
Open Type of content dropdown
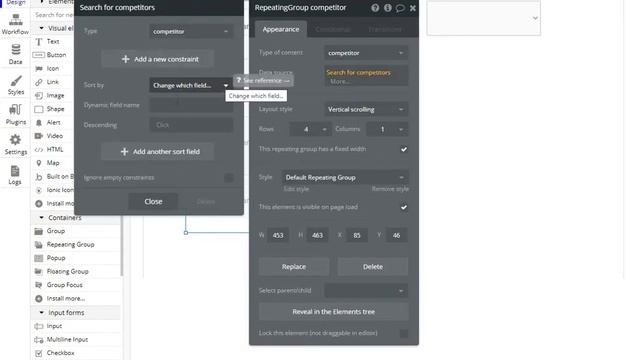(366, 53)
